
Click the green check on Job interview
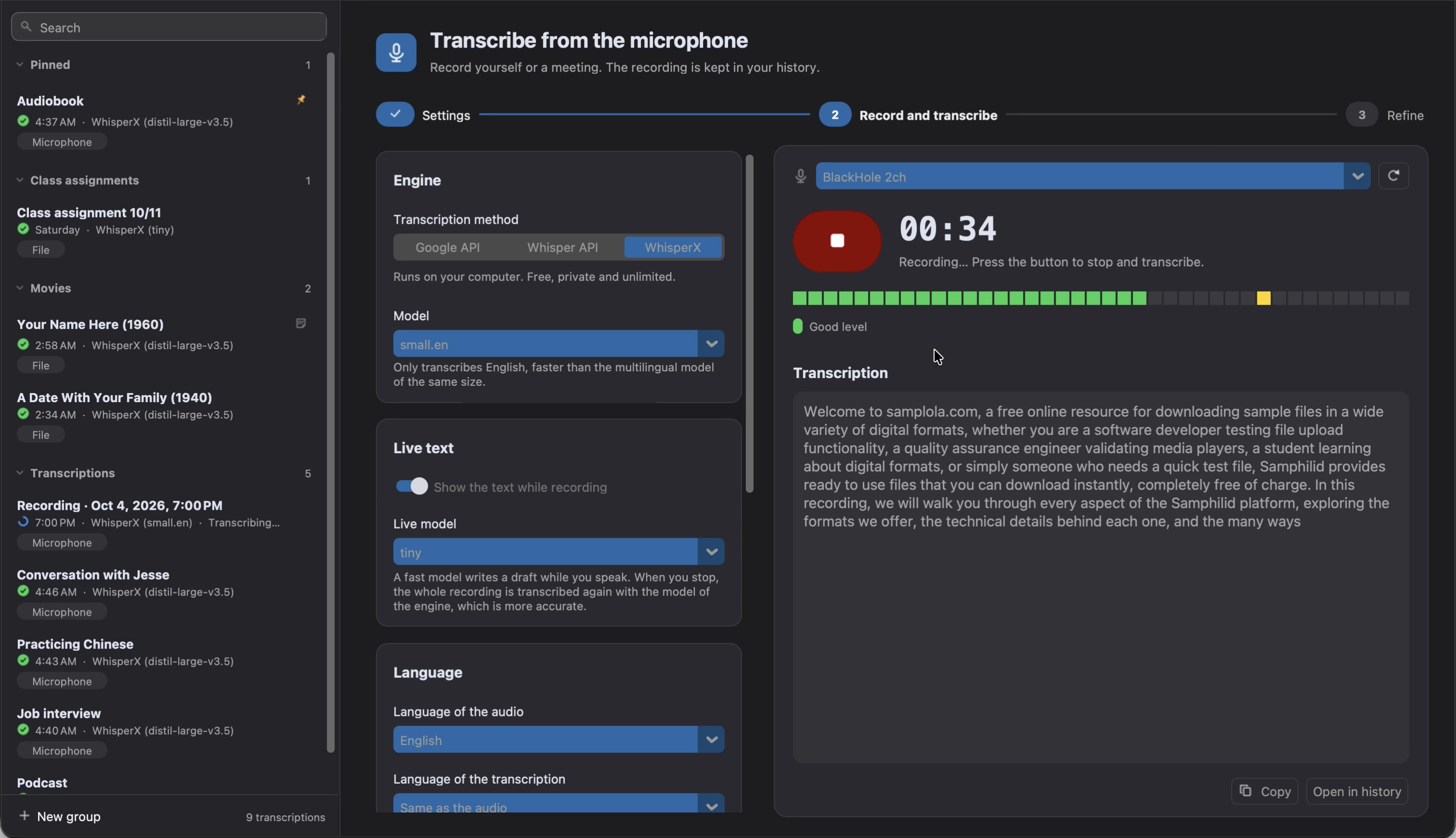[23, 730]
